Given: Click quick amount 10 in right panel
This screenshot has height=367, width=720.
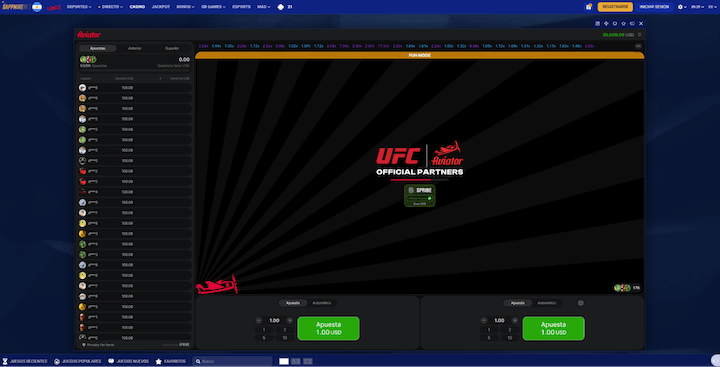Looking at the screenshot, I should pyautogui.click(x=510, y=338).
